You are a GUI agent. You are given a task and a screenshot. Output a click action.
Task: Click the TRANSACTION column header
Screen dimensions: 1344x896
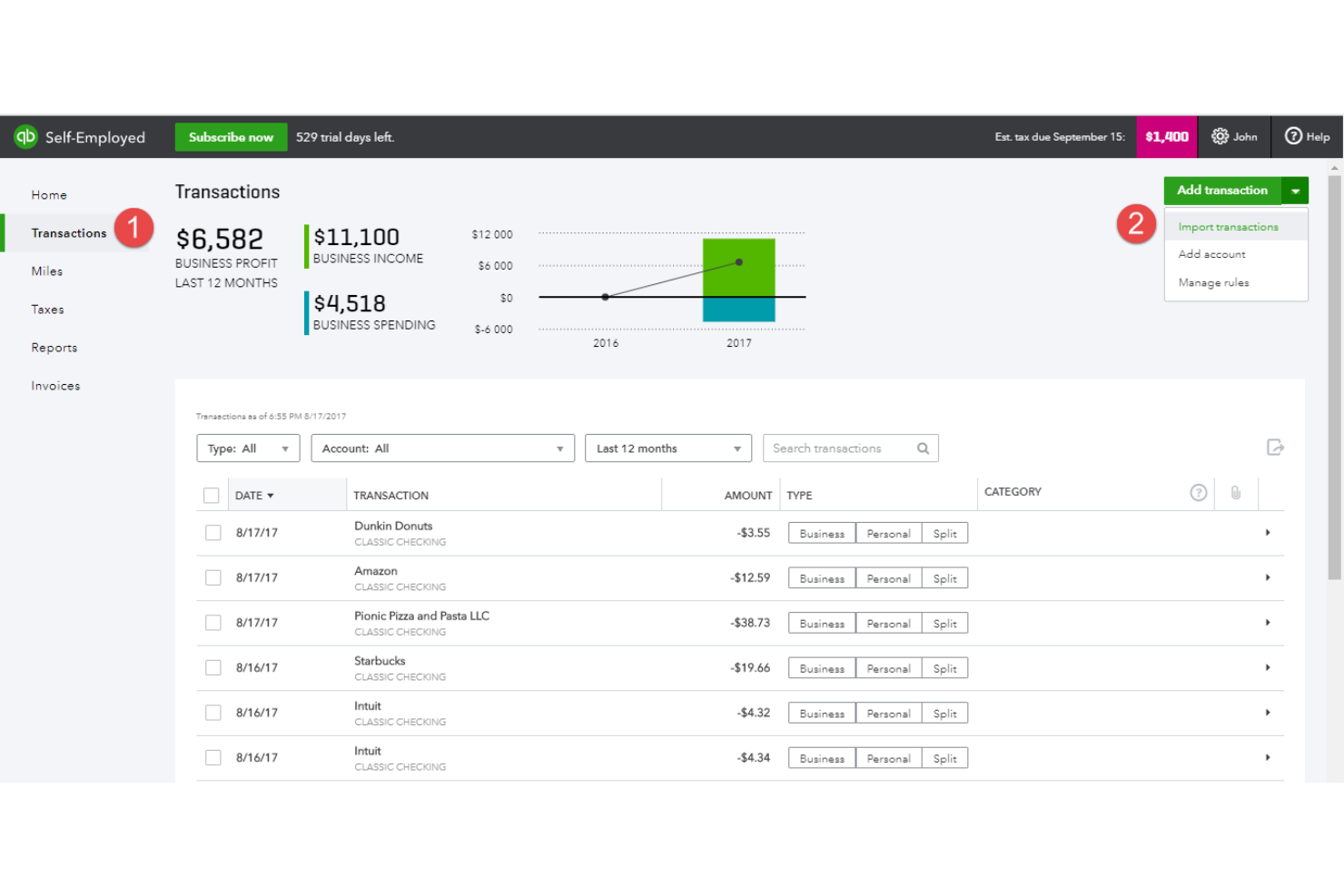pos(391,496)
